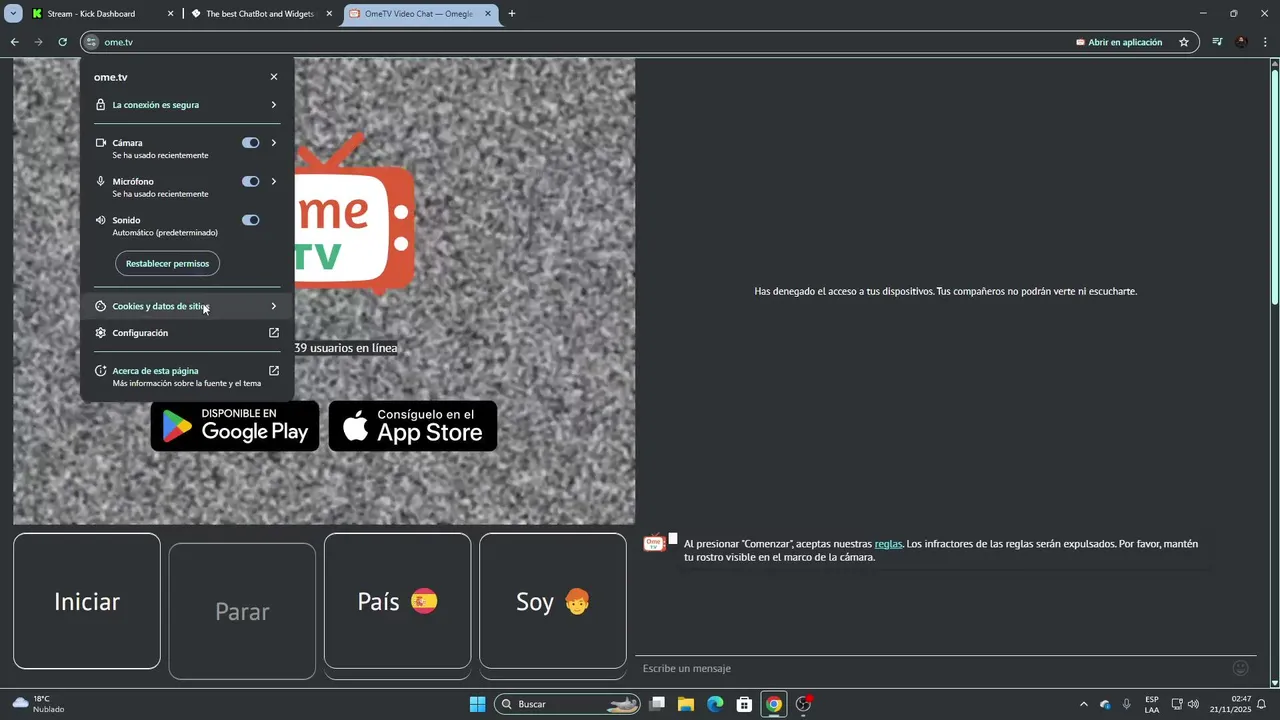The height and width of the screenshot is (720, 1280).
Task: Click the Google Play download badge
Action: [235, 426]
